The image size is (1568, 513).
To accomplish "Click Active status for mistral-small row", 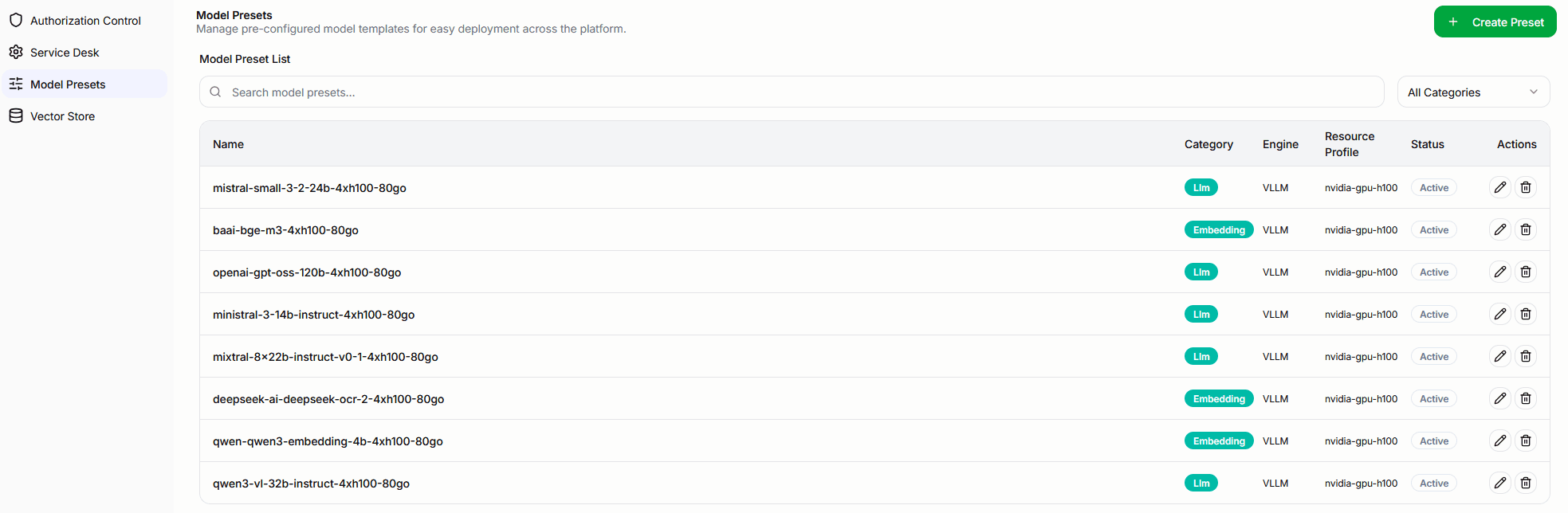I will (1434, 188).
